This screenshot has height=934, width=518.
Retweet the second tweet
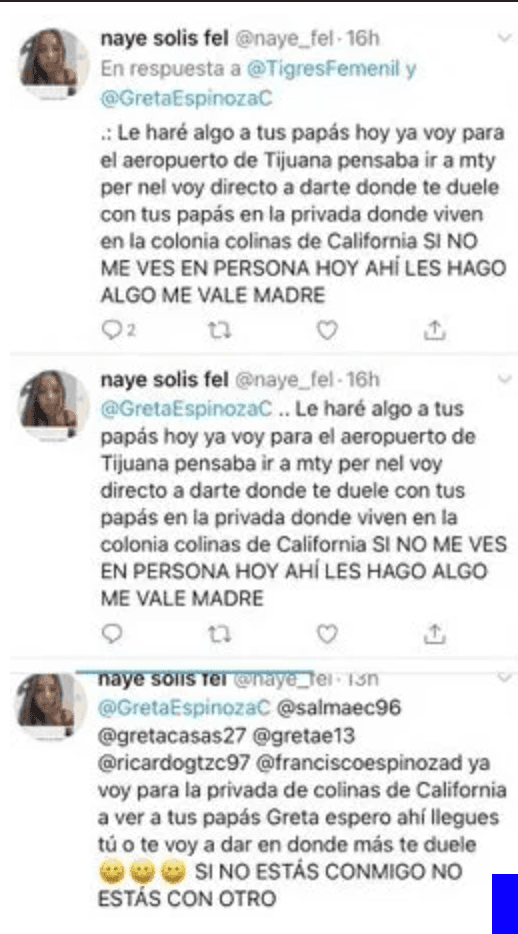point(220,634)
